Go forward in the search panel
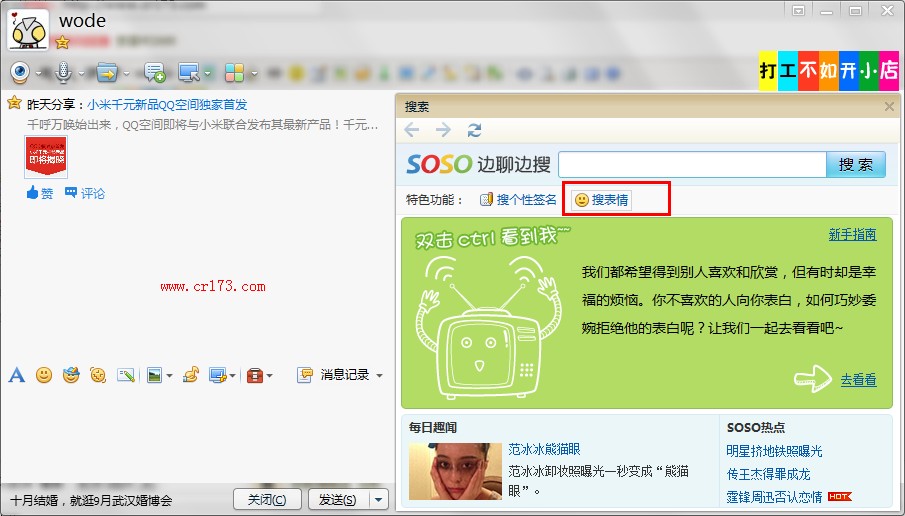Screen dimensions: 905x516 443,130
